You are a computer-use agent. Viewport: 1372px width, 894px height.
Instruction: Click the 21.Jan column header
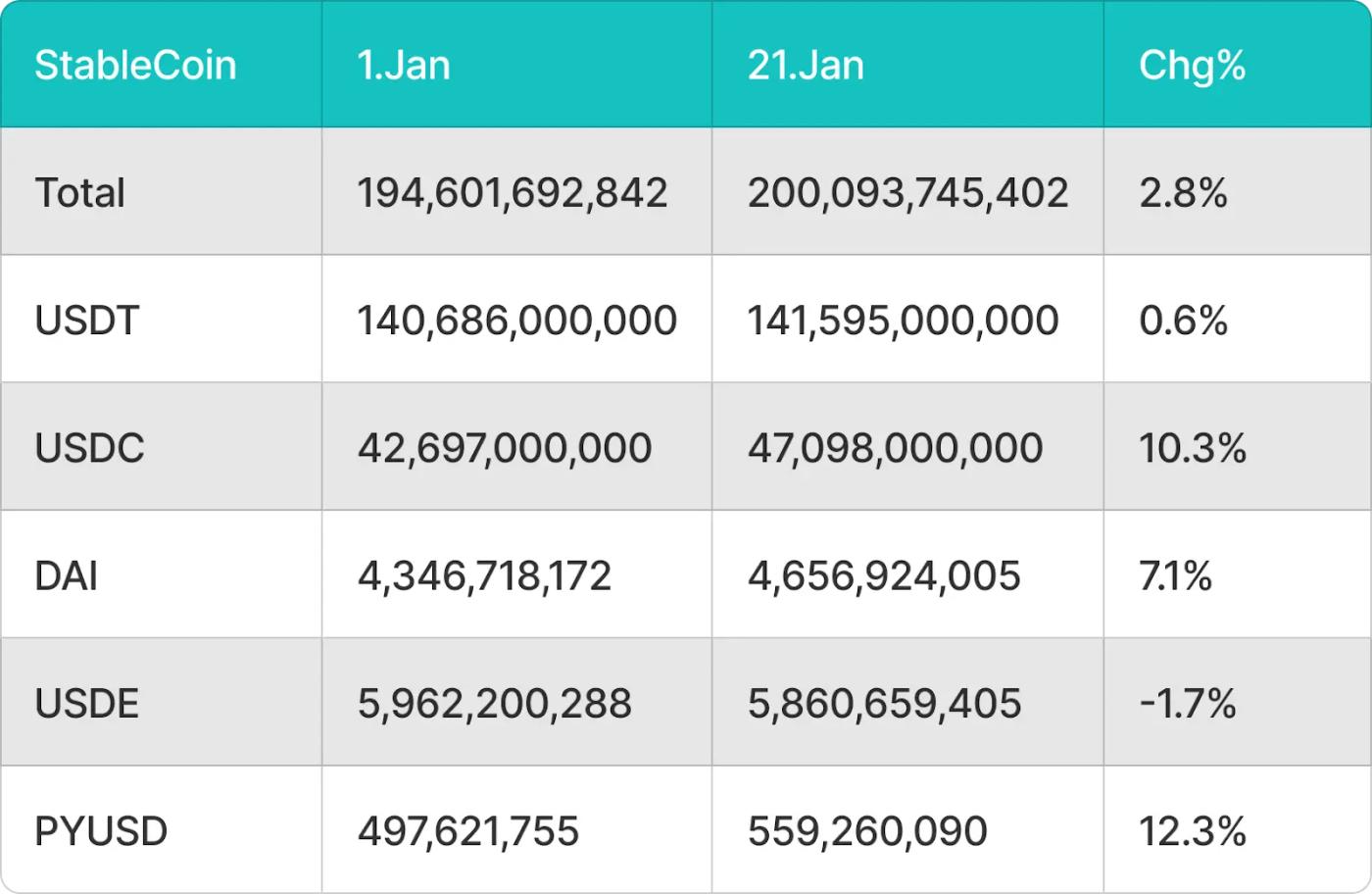(x=806, y=66)
